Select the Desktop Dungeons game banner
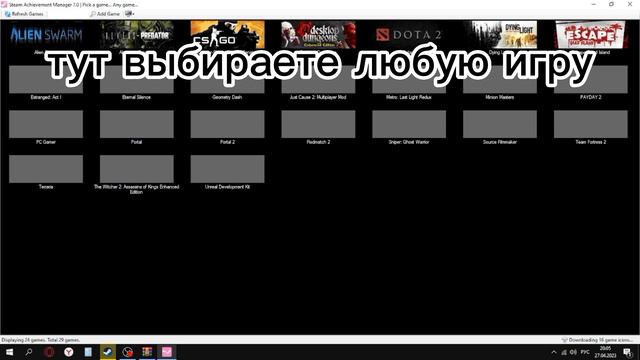The height and width of the screenshot is (360, 640). [318, 35]
